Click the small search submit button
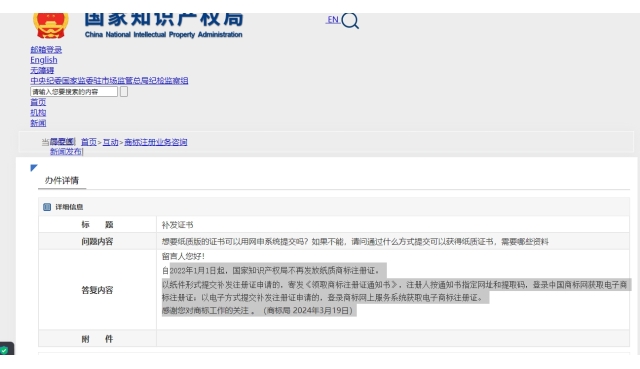 pos(124,92)
